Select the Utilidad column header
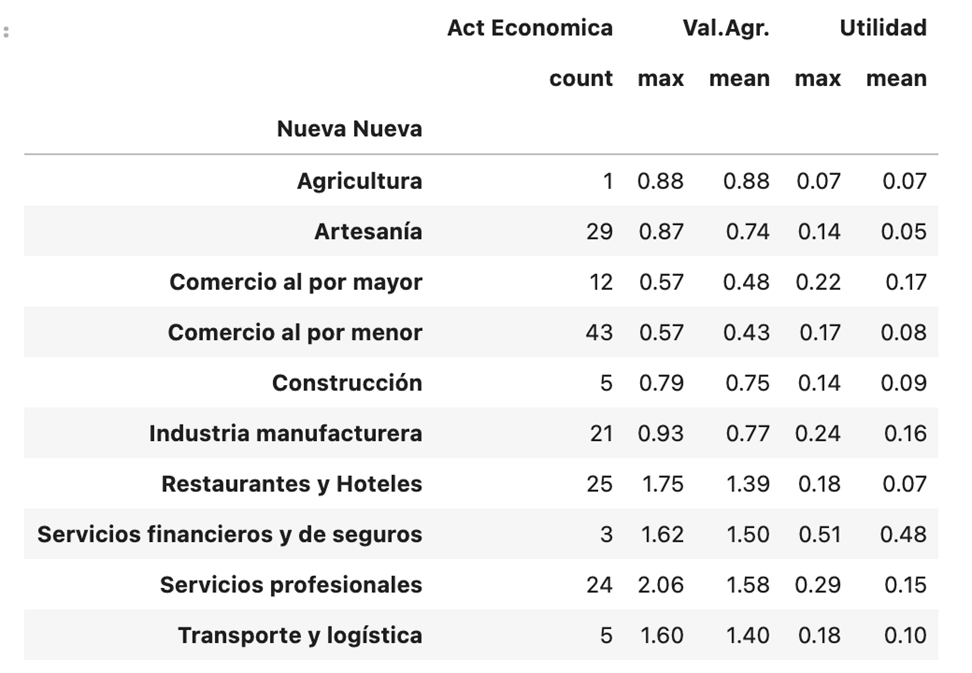 pyautogui.click(x=883, y=28)
